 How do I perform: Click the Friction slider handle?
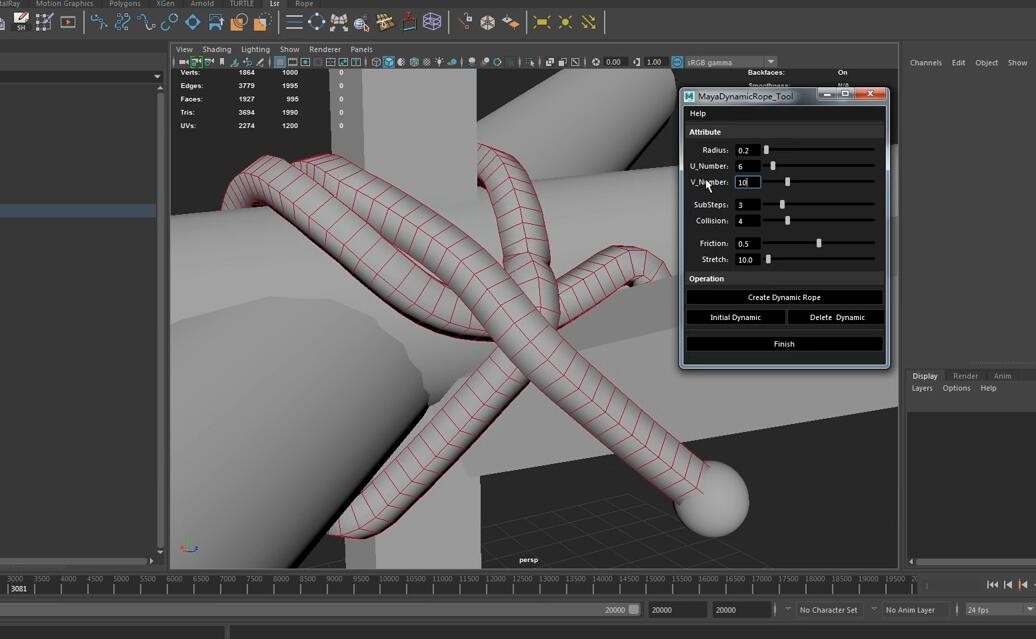[x=819, y=243]
